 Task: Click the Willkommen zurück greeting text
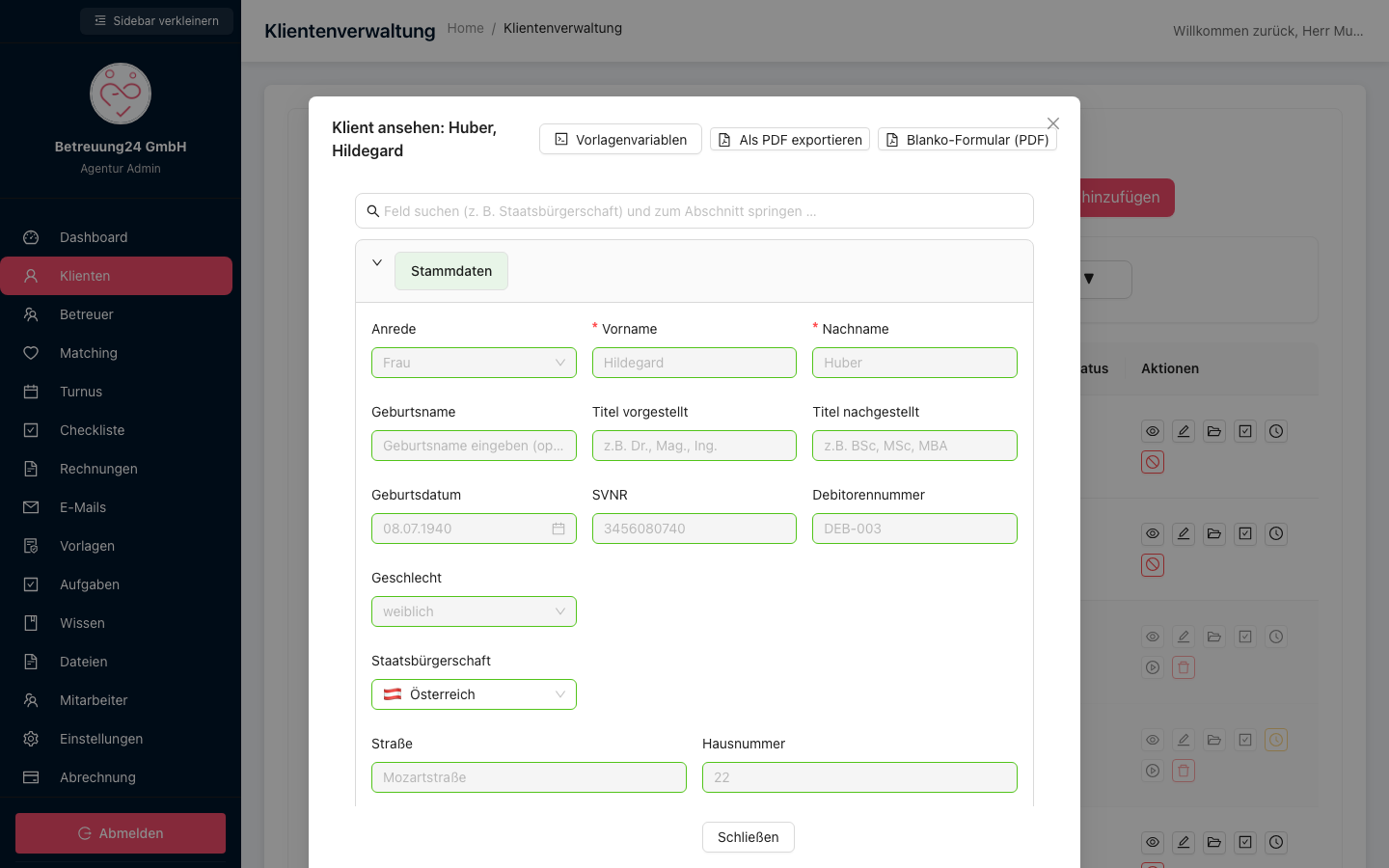tap(1268, 31)
